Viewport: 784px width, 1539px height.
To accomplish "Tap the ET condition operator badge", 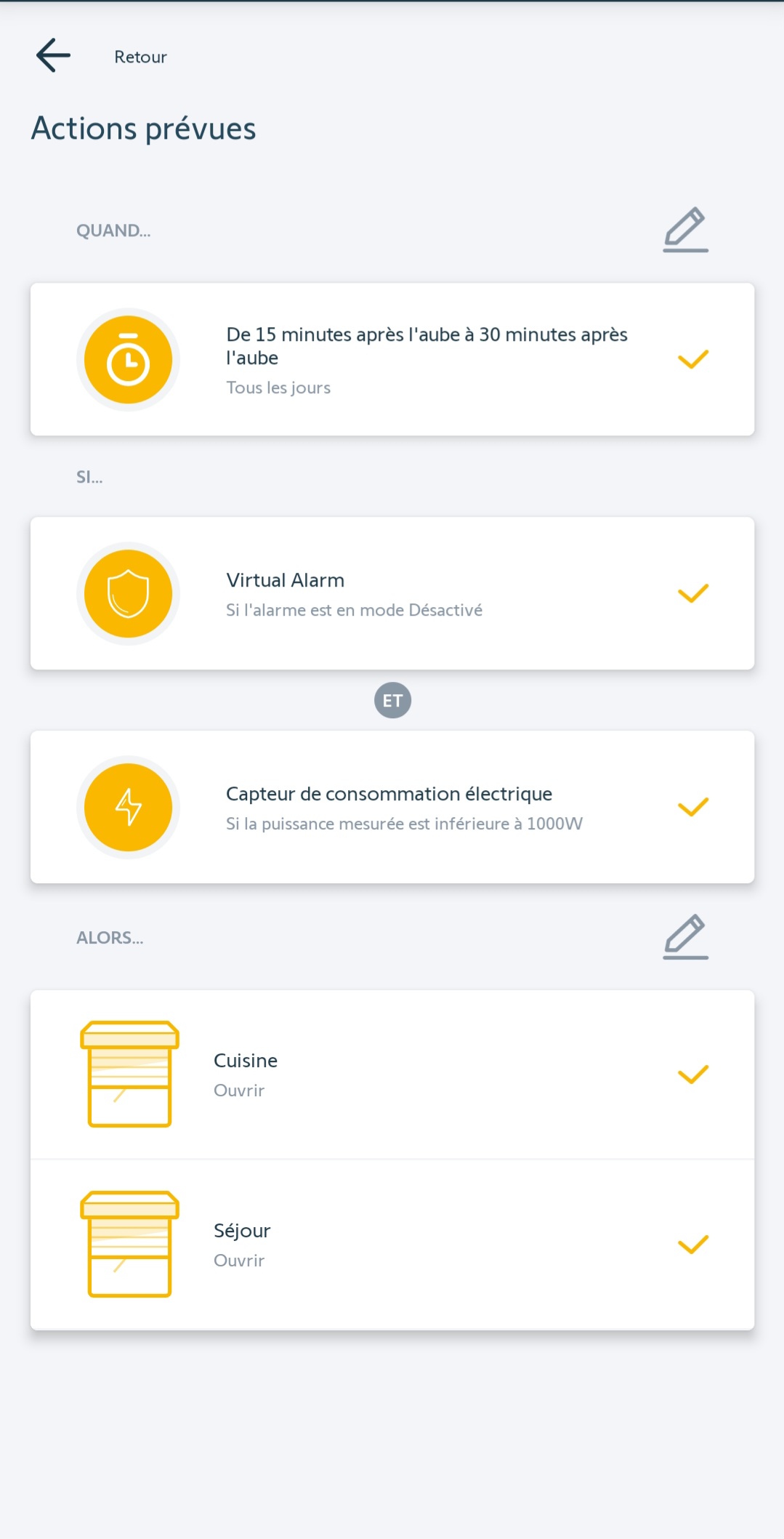I will (x=392, y=700).
